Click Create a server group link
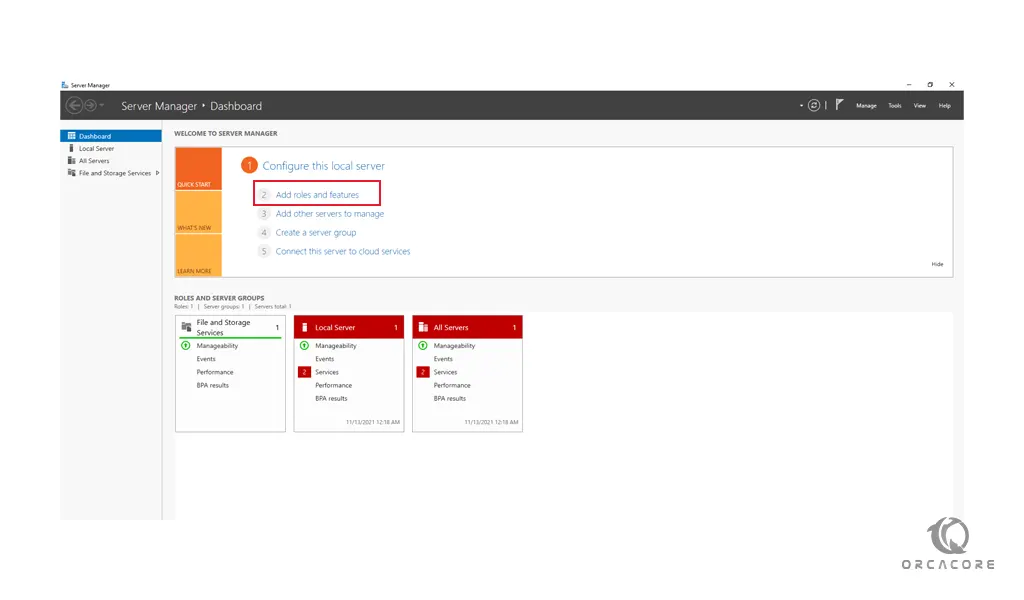The image size is (1024, 600). click(x=316, y=232)
